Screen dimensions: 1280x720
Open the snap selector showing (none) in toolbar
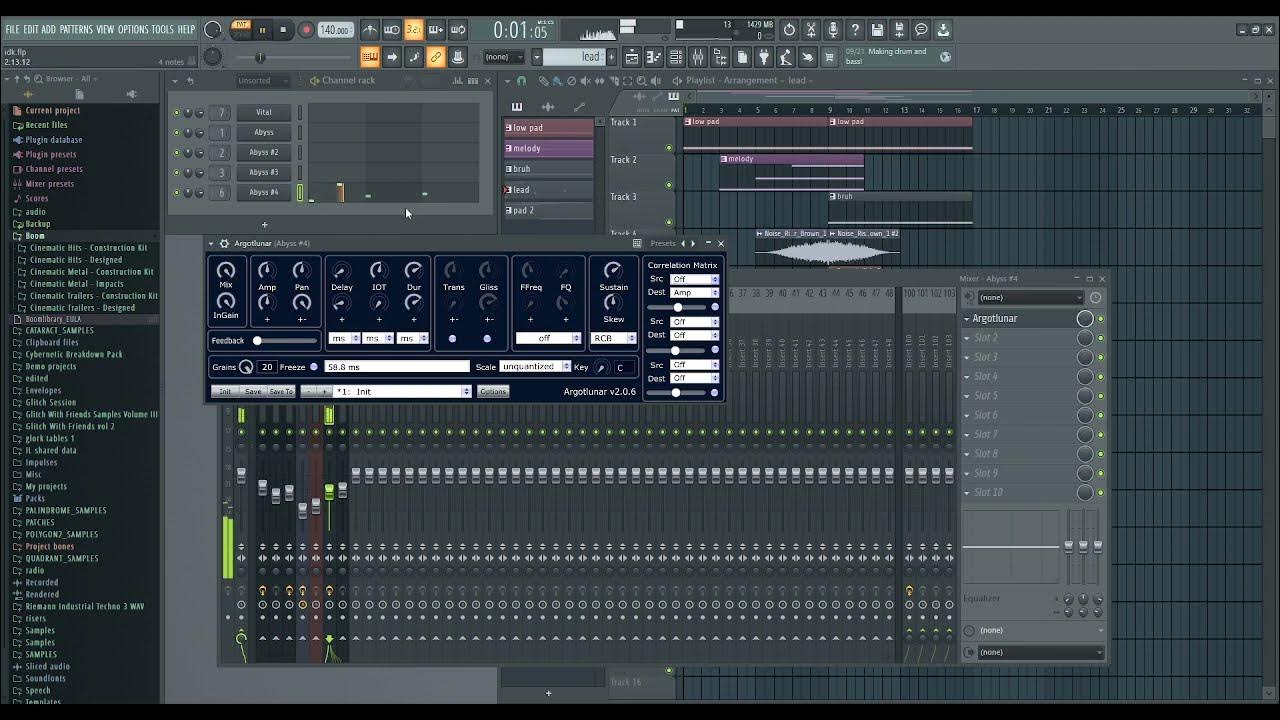click(x=505, y=57)
